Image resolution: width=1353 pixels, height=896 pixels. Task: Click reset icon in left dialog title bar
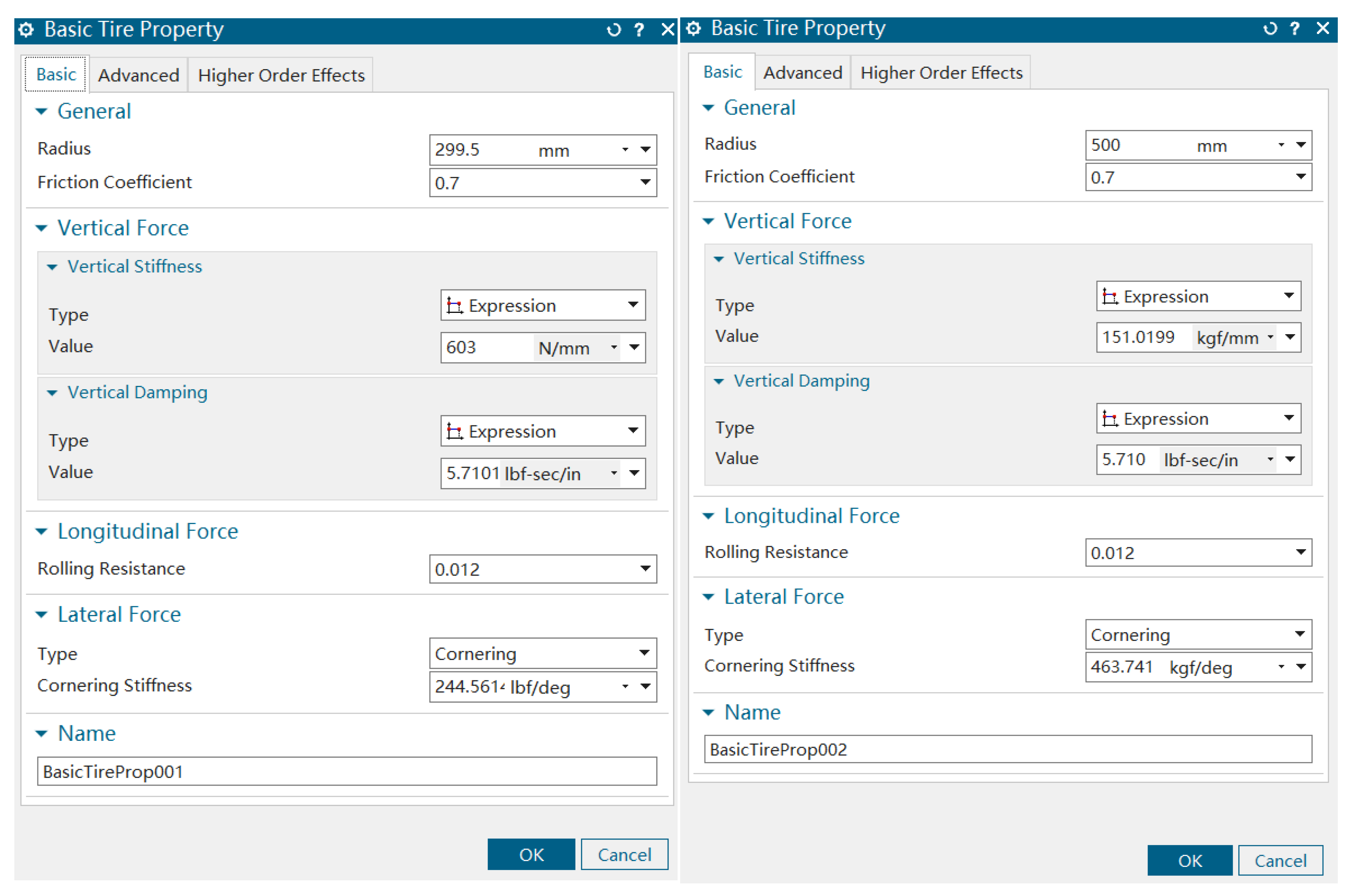click(x=613, y=30)
